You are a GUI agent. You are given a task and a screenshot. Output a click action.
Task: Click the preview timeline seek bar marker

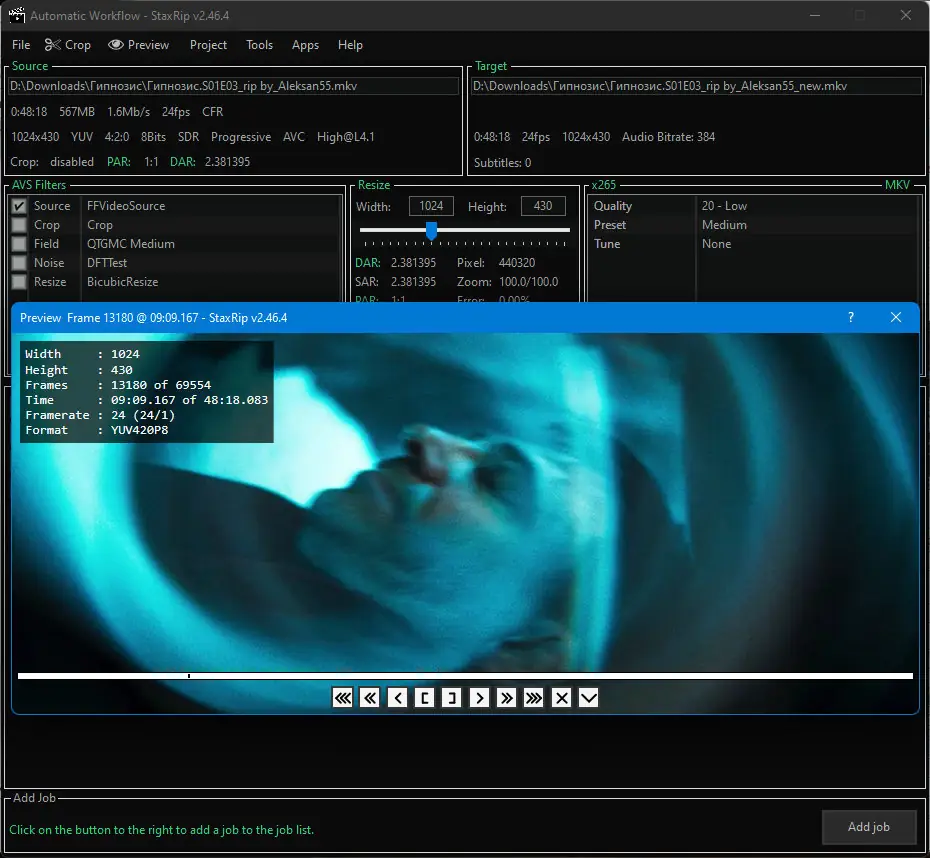point(189,676)
